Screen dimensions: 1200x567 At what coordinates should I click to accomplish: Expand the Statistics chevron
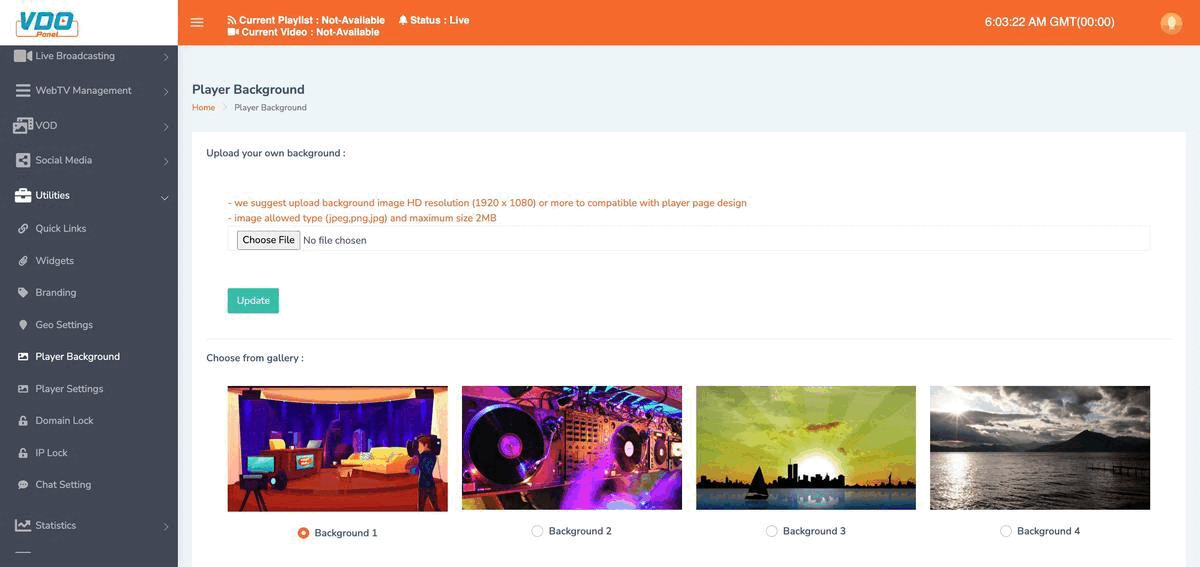(x=165, y=527)
